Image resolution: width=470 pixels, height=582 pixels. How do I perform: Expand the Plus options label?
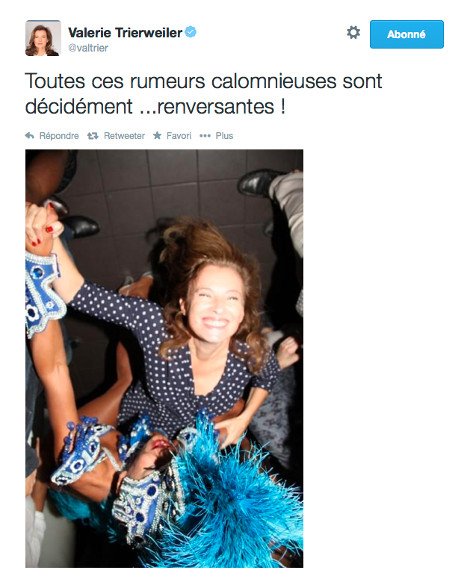pos(224,136)
